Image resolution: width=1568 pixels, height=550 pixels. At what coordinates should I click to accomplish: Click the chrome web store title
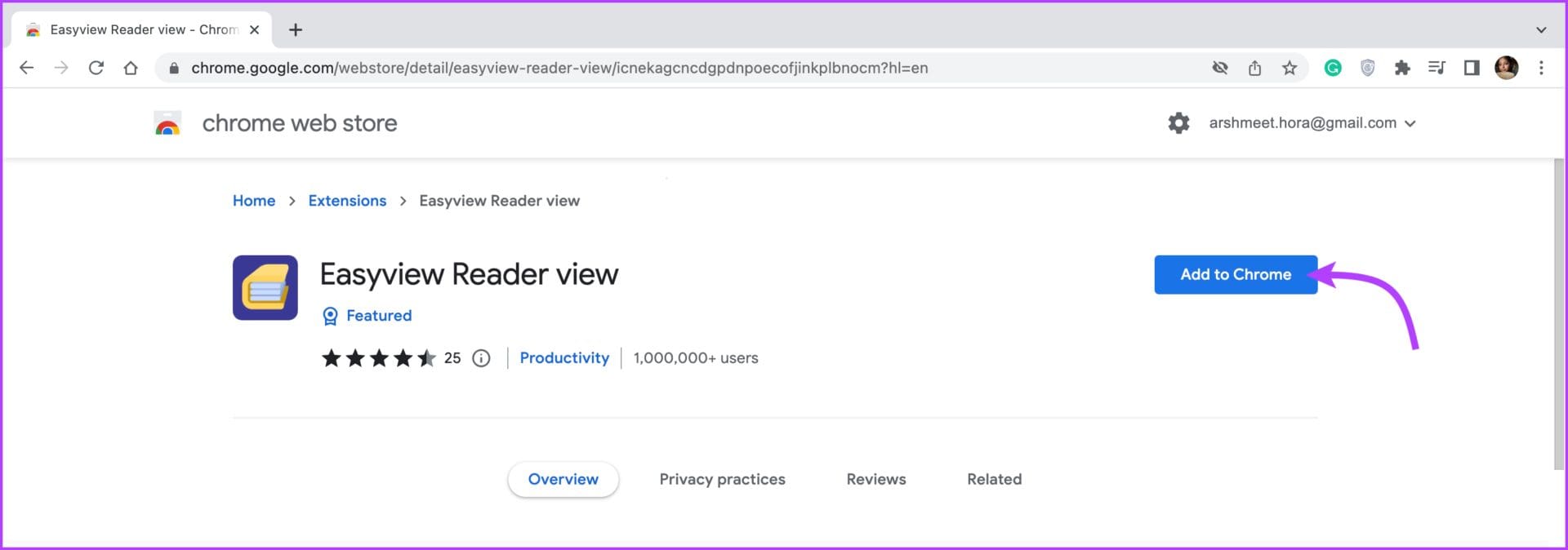(300, 123)
